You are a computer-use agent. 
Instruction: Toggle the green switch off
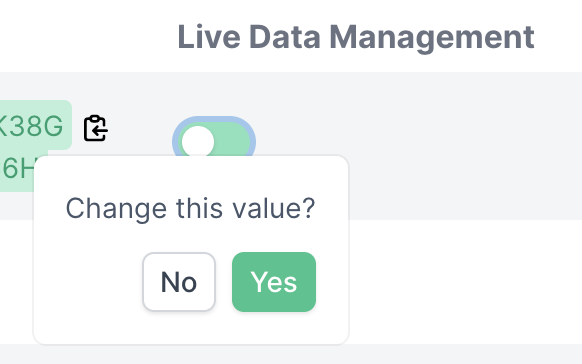tap(214, 139)
